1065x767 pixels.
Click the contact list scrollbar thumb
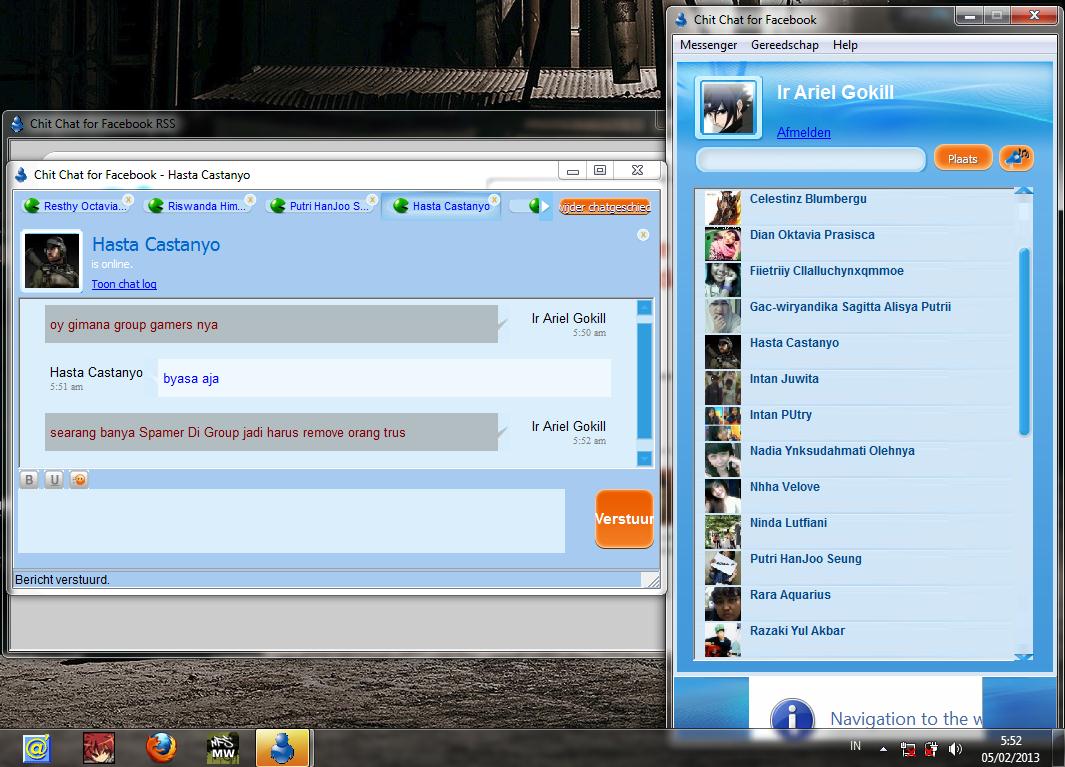point(1024,342)
